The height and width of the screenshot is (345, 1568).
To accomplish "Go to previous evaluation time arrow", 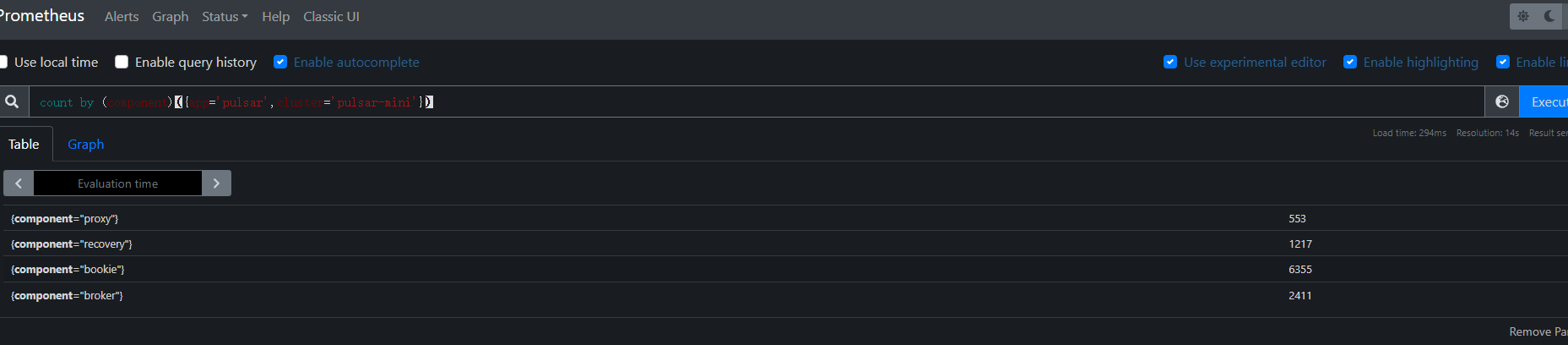I will (x=19, y=183).
